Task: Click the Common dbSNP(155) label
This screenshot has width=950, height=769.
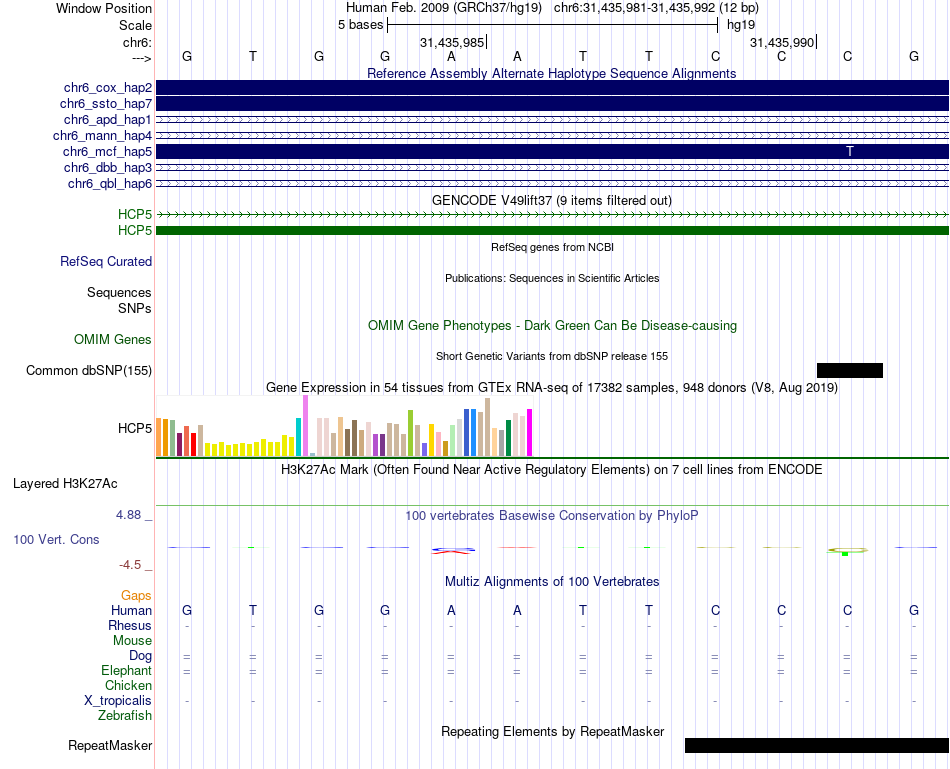Action: (x=89, y=370)
